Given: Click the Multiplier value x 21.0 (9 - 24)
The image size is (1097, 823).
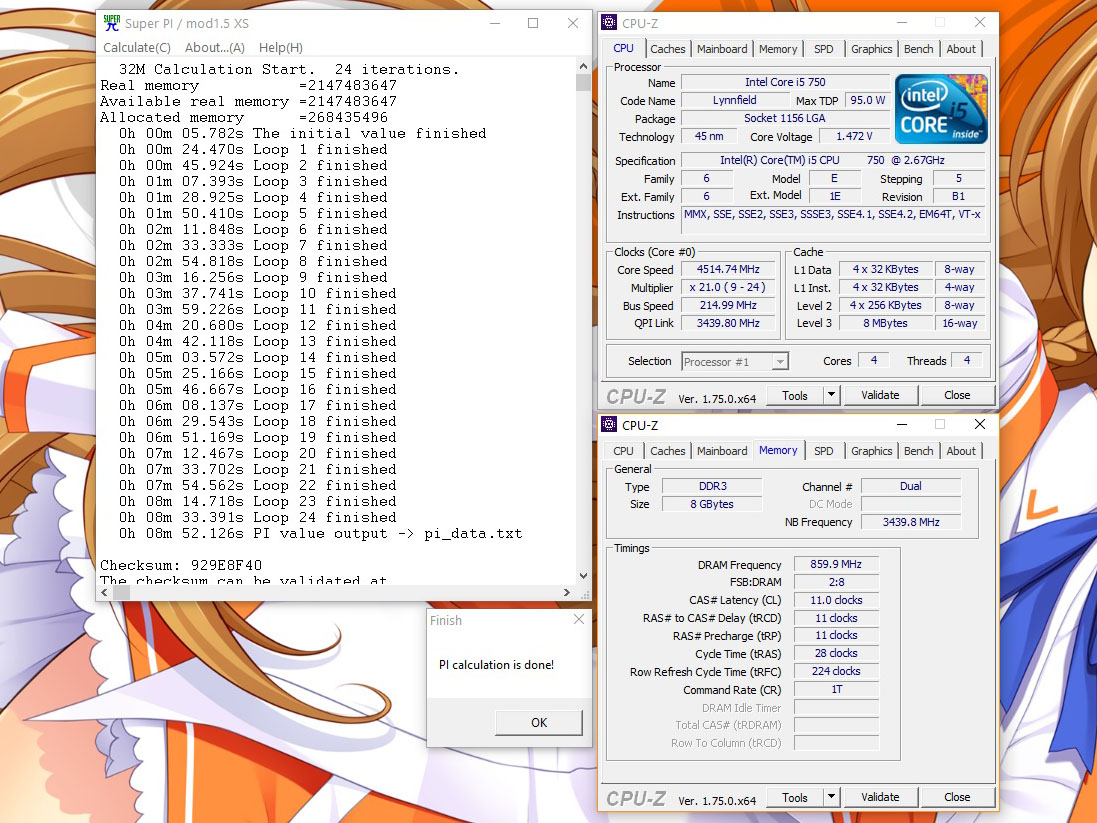Looking at the screenshot, I should coord(728,288).
